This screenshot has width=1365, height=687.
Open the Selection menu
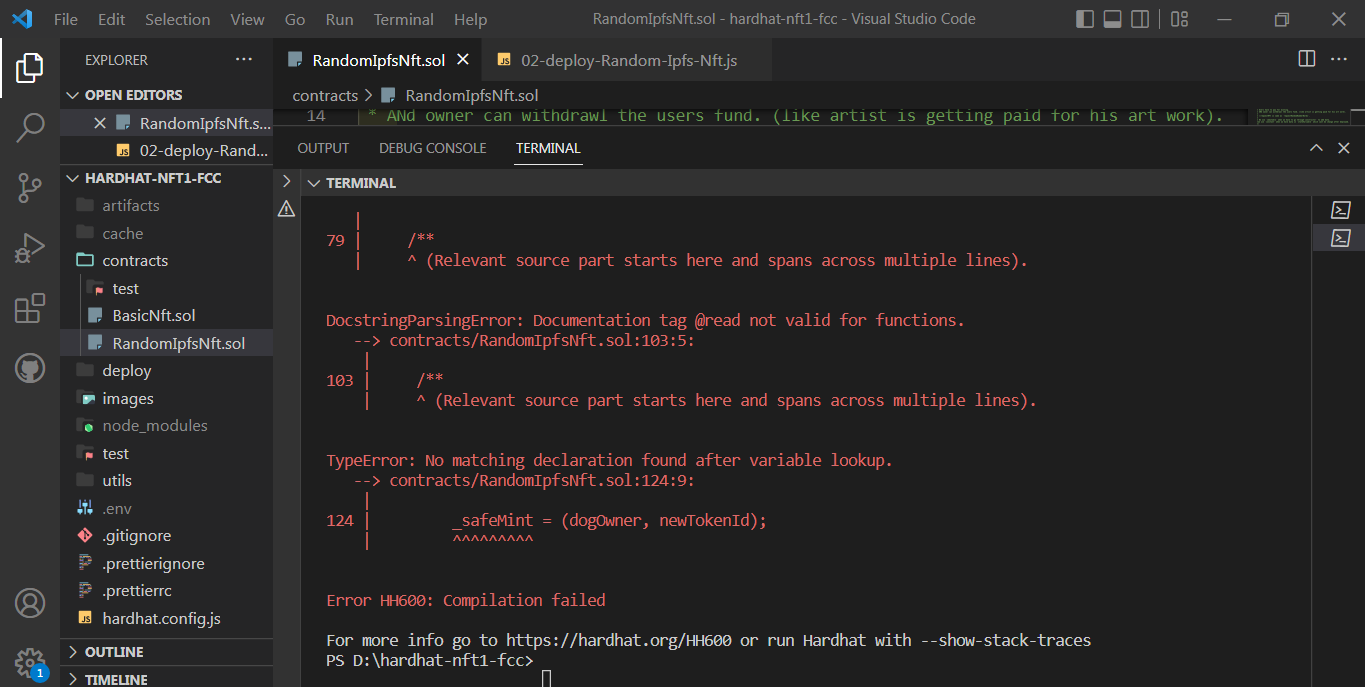(x=177, y=19)
